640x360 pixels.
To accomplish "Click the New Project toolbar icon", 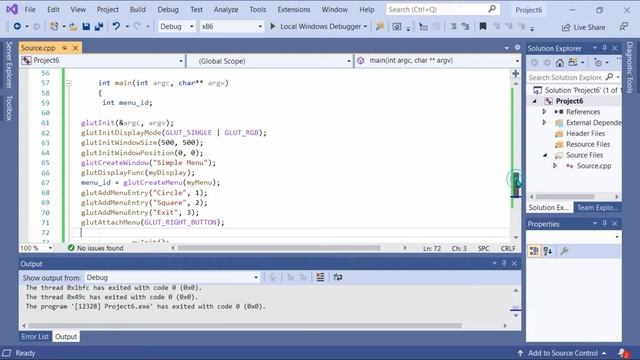I will click(x=54, y=27).
